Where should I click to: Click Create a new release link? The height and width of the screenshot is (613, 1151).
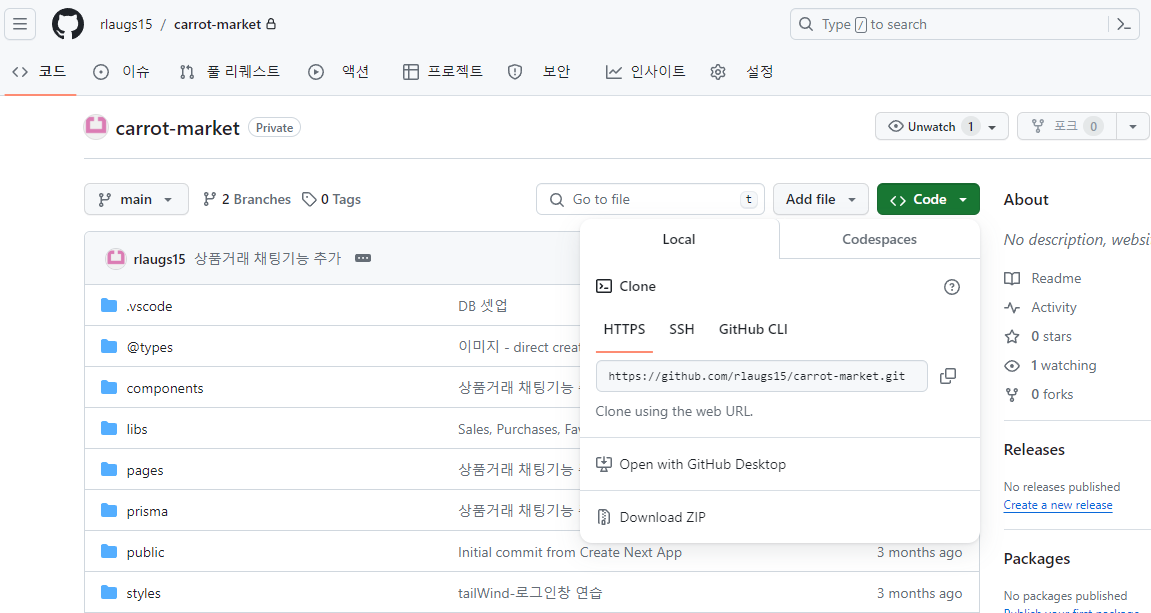1058,505
